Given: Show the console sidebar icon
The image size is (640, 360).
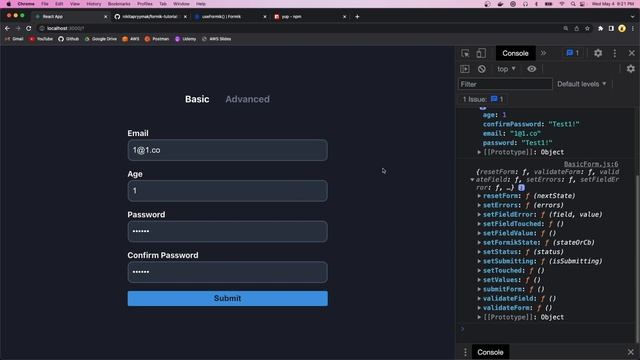Looking at the screenshot, I should tap(465, 69).
